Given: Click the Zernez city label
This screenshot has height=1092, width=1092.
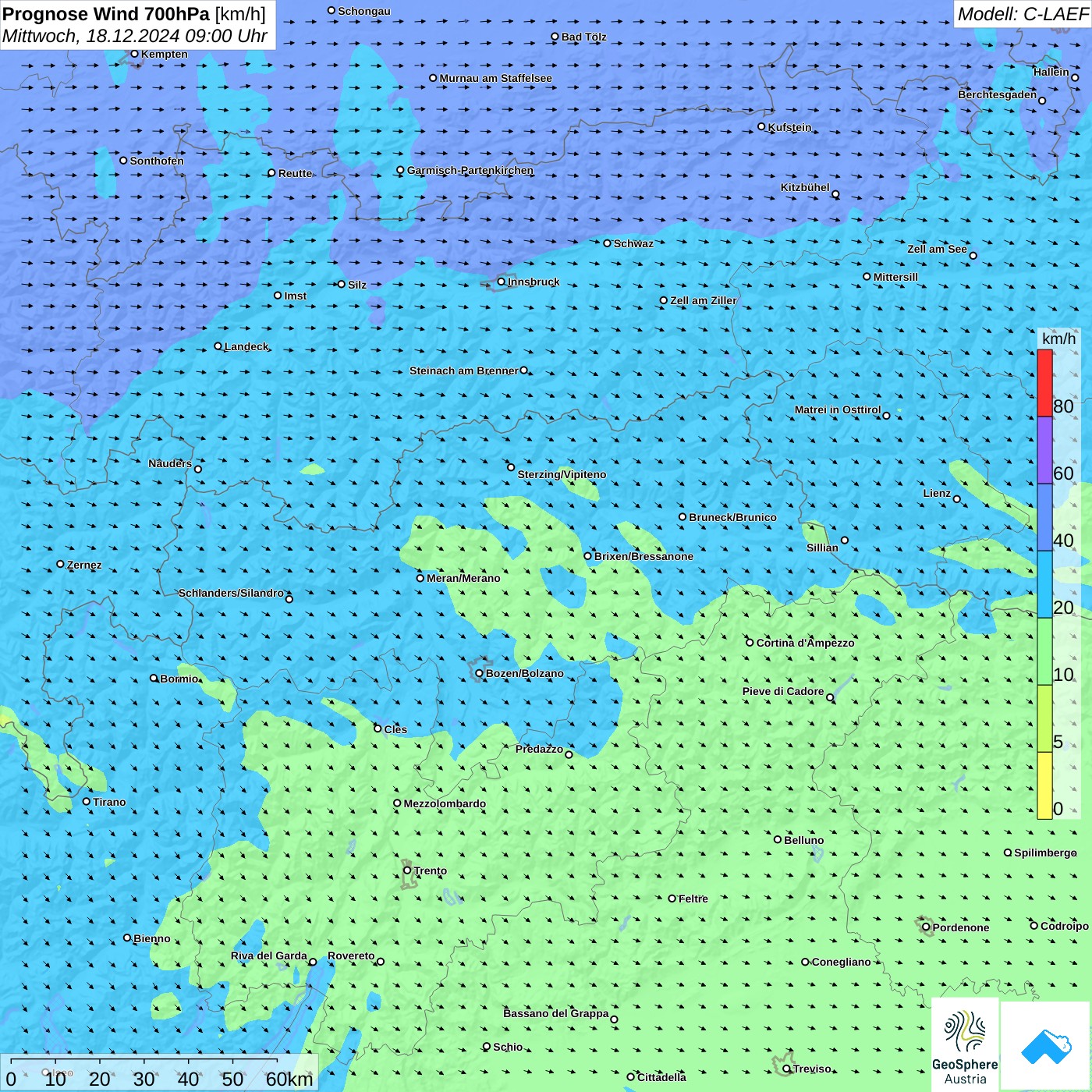Looking at the screenshot, I should coord(84,565).
